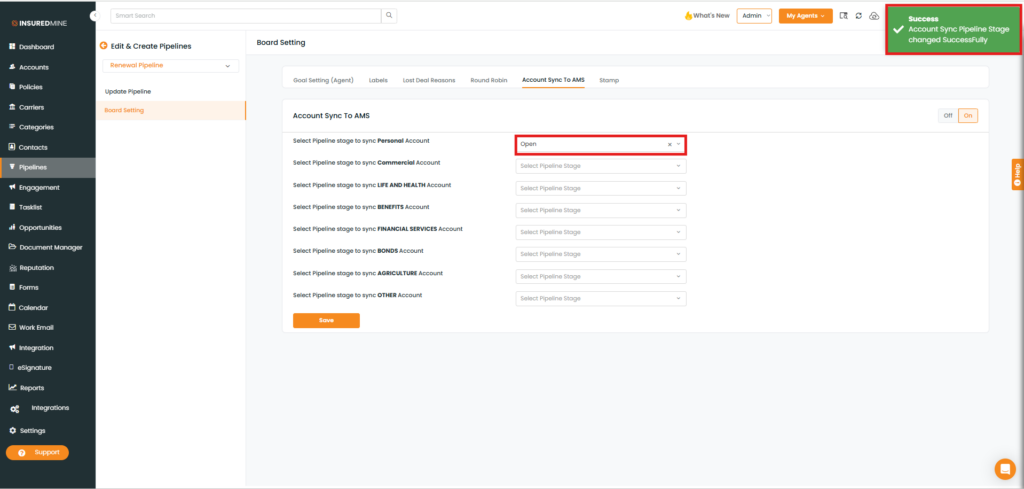Expand the Renewal Pipeline dropdown
The width and height of the screenshot is (1024, 489).
click(171, 66)
